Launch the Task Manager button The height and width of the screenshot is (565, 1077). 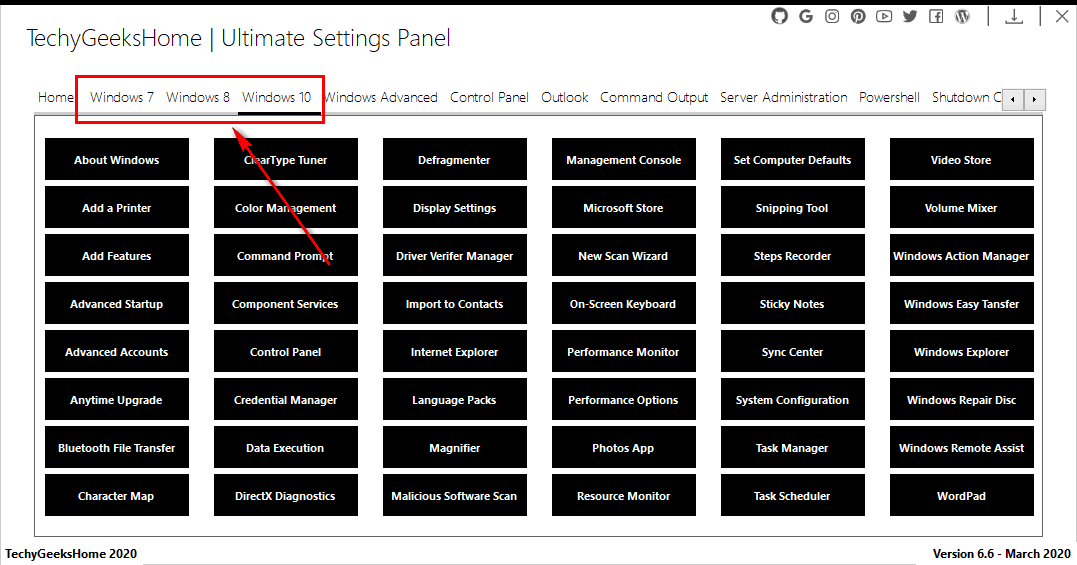(x=792, y=448)
